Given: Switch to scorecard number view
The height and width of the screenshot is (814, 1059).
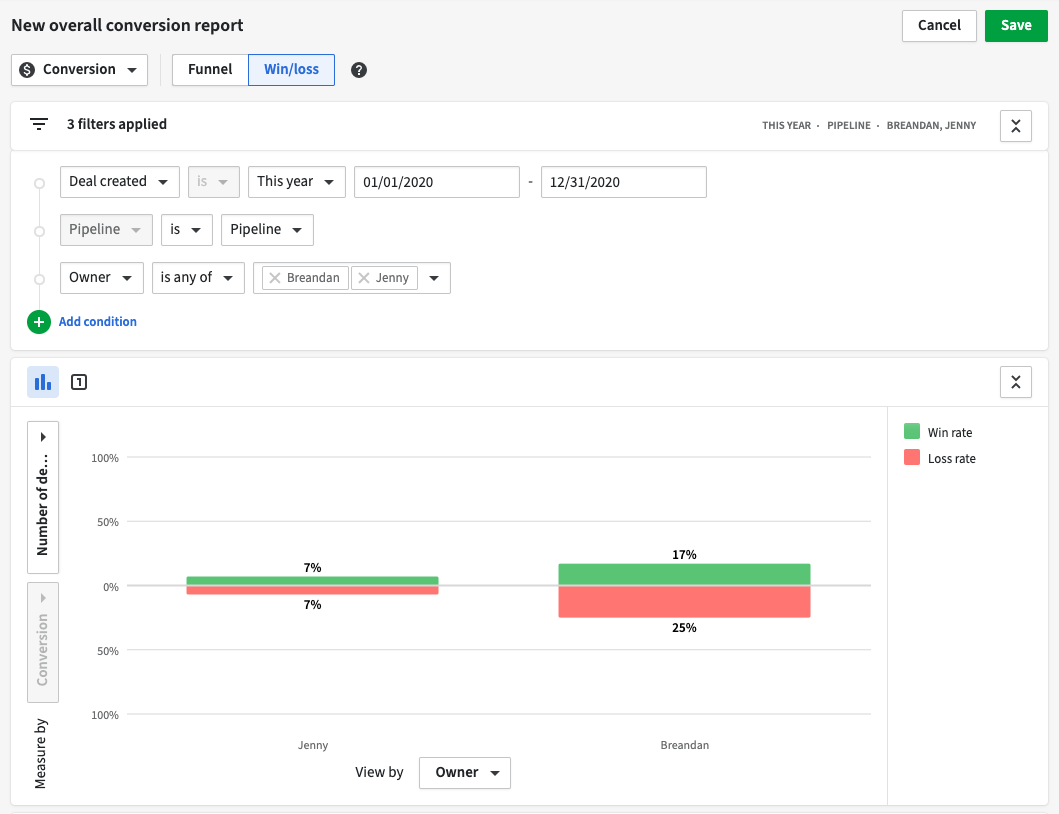Looking at the screenshot, I should (79, 382).
